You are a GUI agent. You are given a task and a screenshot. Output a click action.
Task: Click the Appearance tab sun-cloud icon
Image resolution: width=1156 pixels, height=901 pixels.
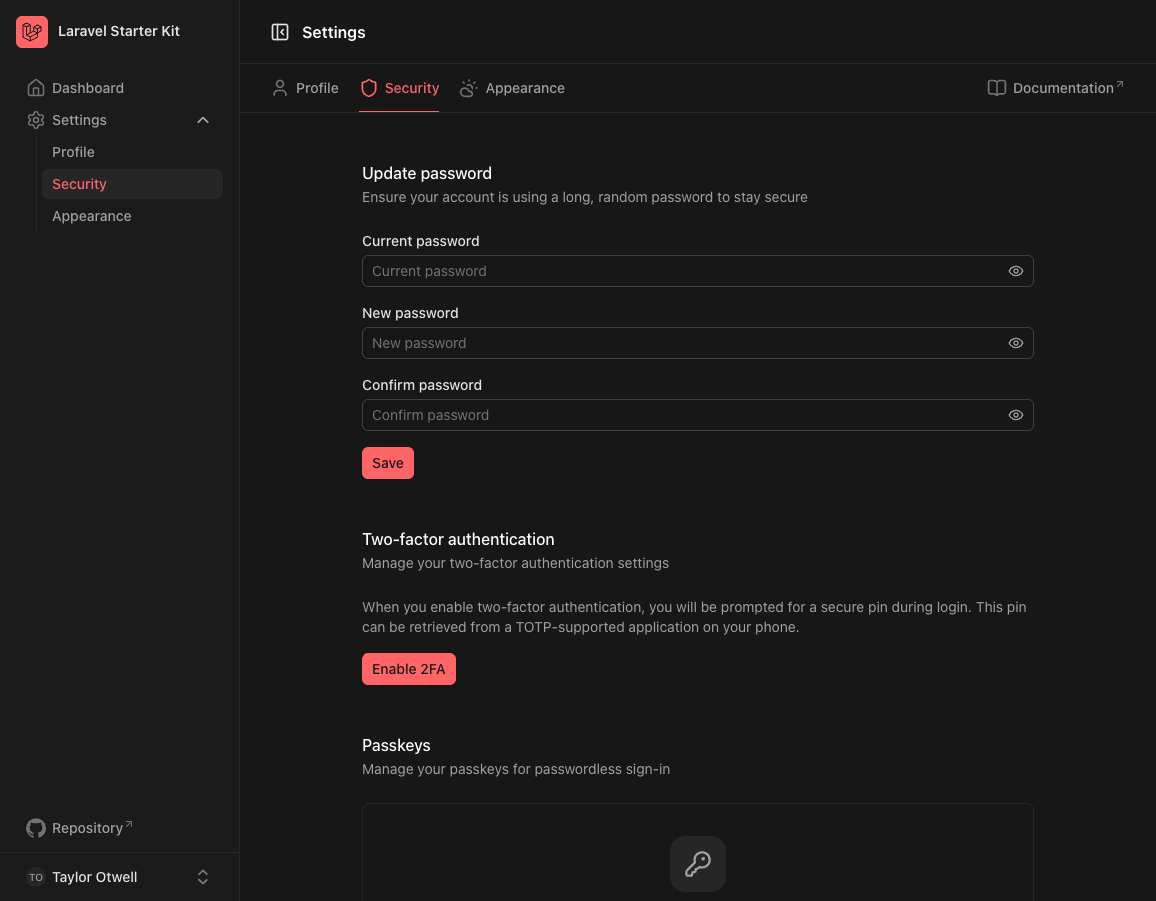[x=469, y=88]
